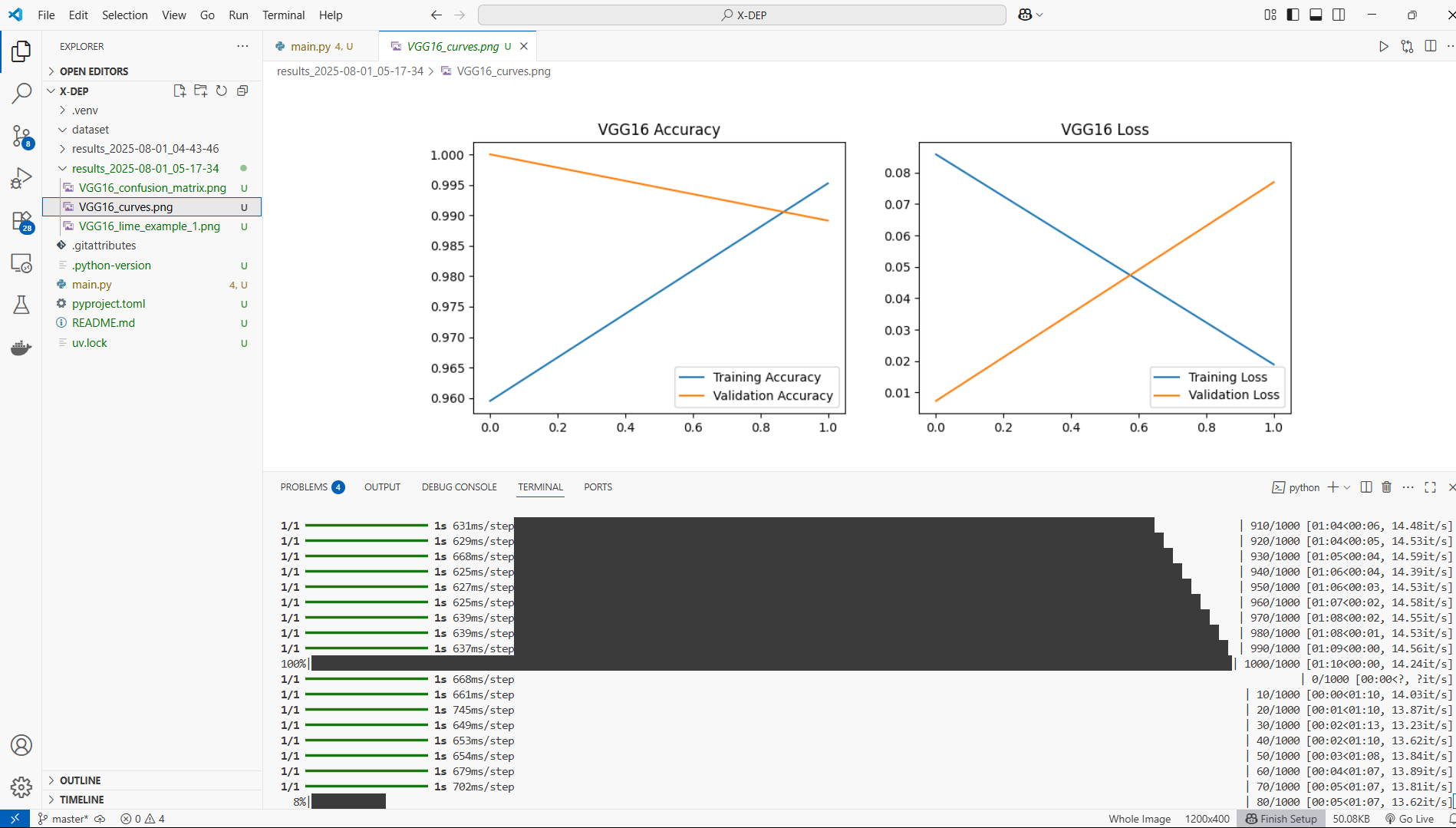Open Run and Debug view
1456x828 pixels.
coord(21,179)
